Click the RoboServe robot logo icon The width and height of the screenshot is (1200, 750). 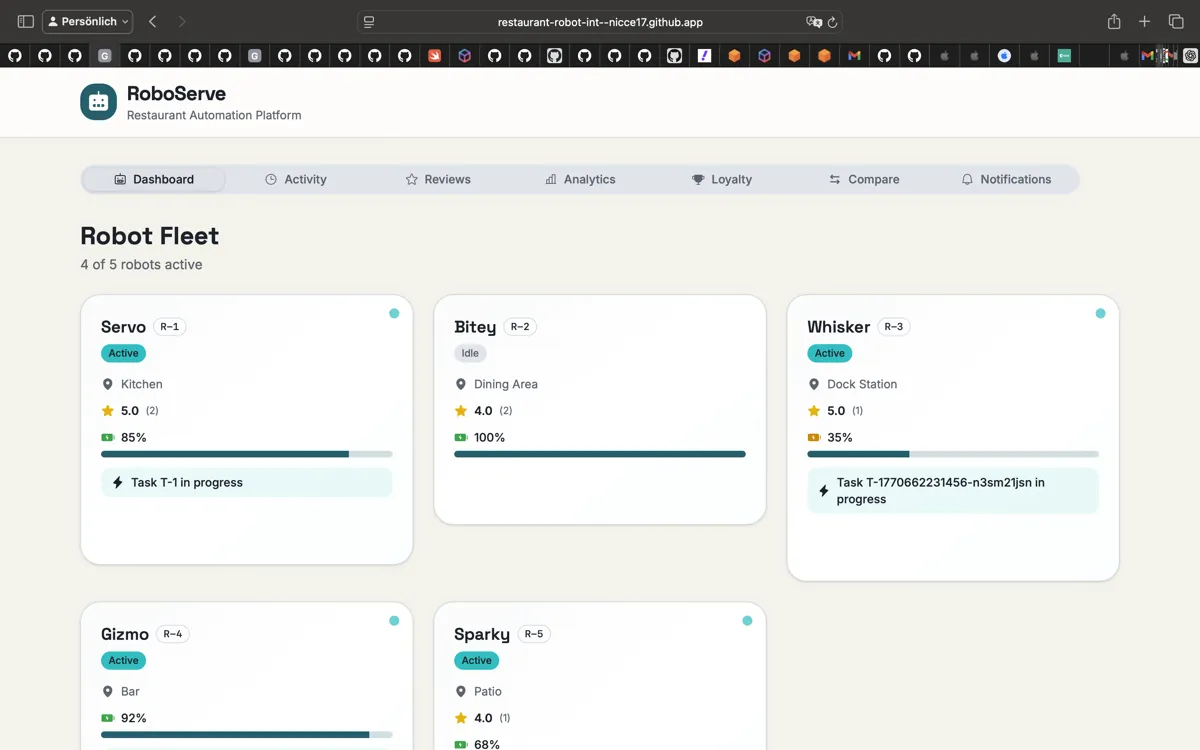click(x=98, y=102)
